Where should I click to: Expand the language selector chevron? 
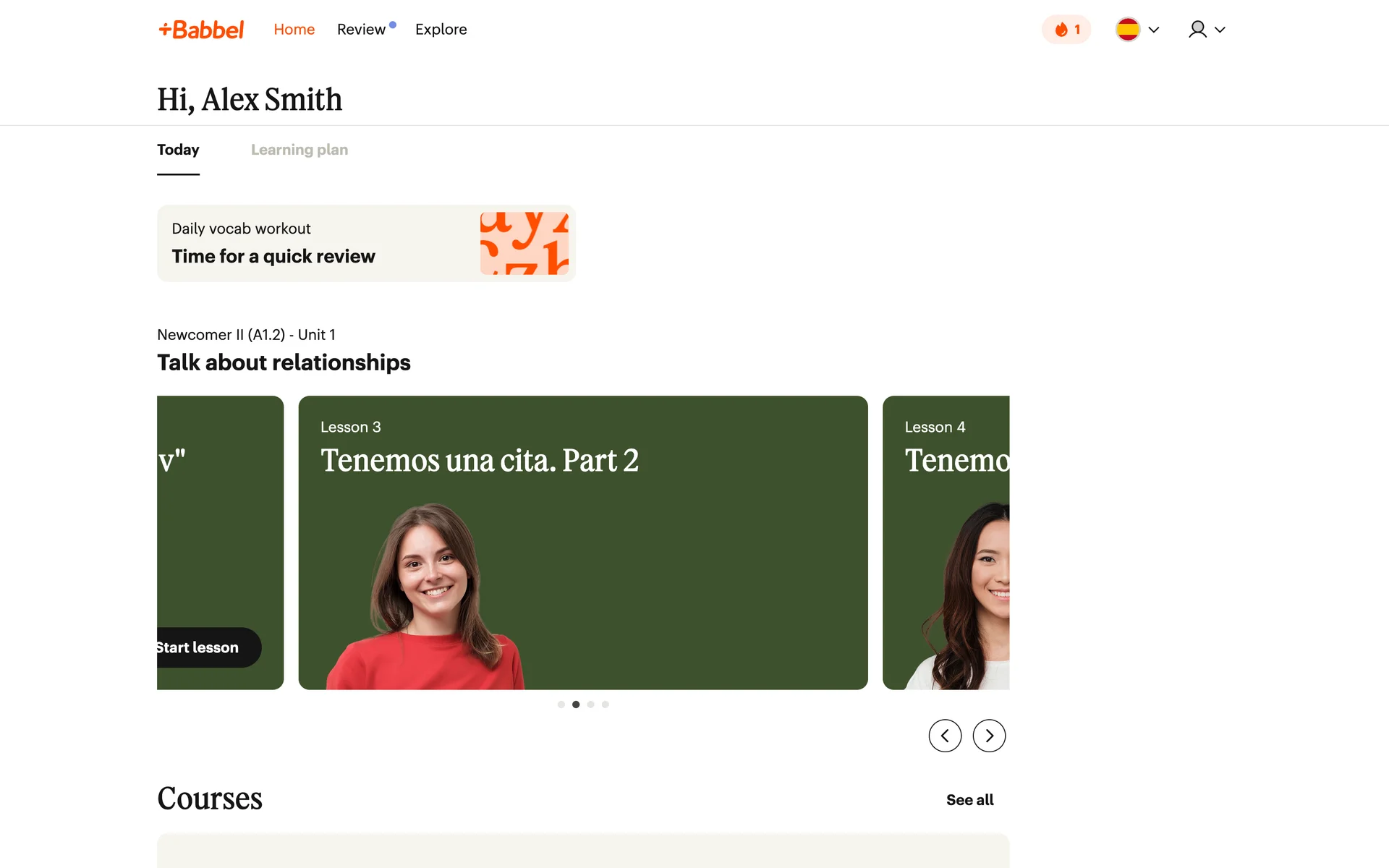coord(1154,30)
